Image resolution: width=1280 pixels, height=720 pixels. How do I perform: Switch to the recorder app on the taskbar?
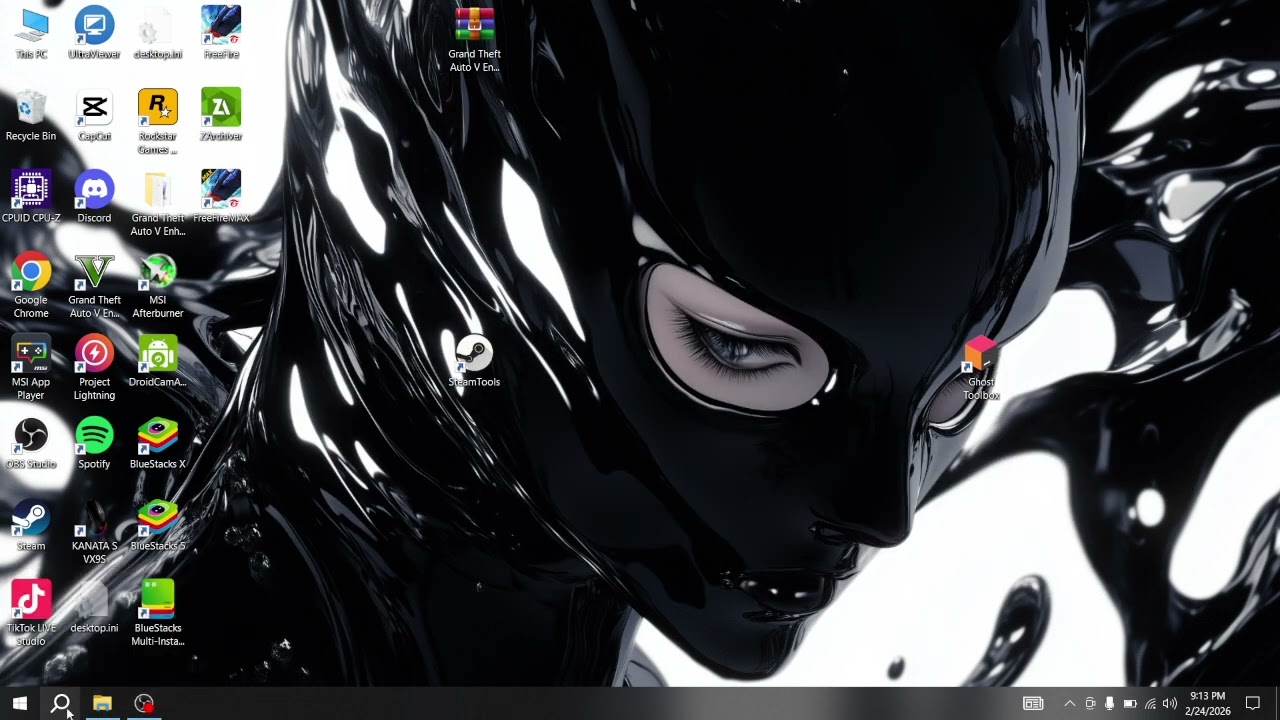tap(144, 703)
